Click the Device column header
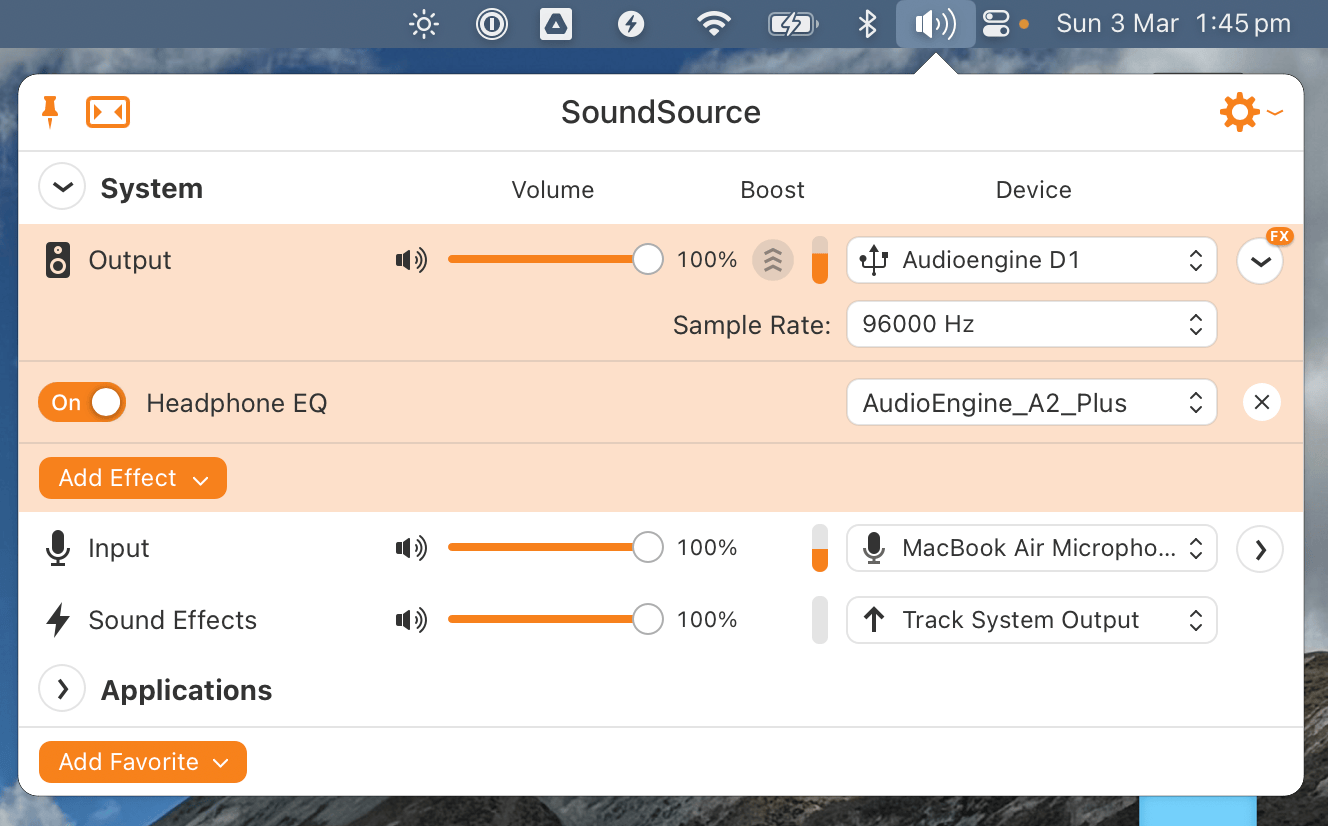The image size is (1328, 826). pyautogui.click(x=1034, y=190)
